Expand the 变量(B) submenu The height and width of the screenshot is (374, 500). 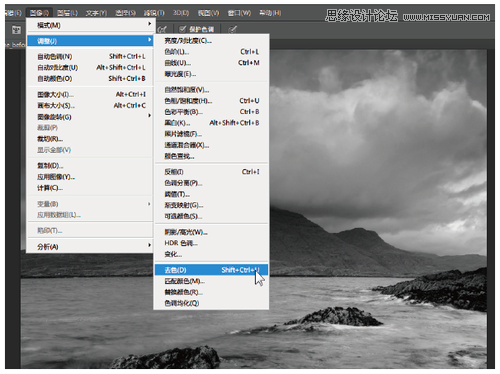coord(90,204)
